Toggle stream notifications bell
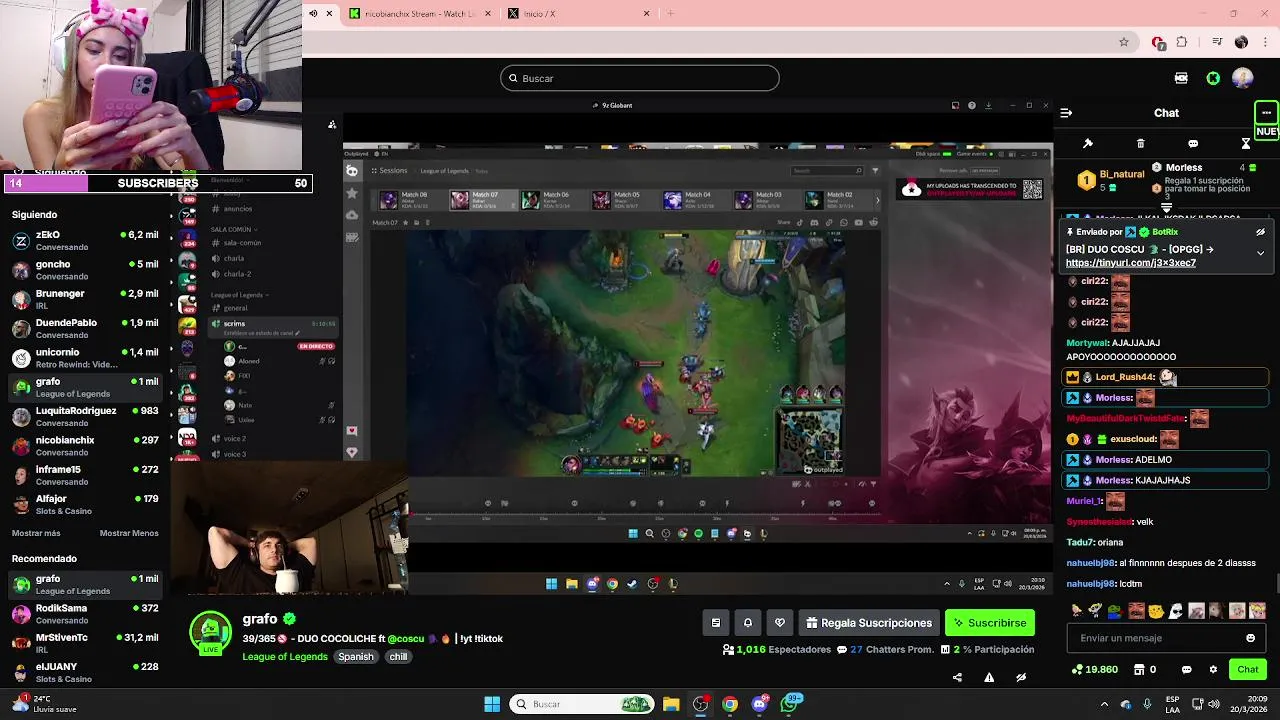Viewport: 1280px width, 720px height. pyautogui.click(x=748, y=623)
